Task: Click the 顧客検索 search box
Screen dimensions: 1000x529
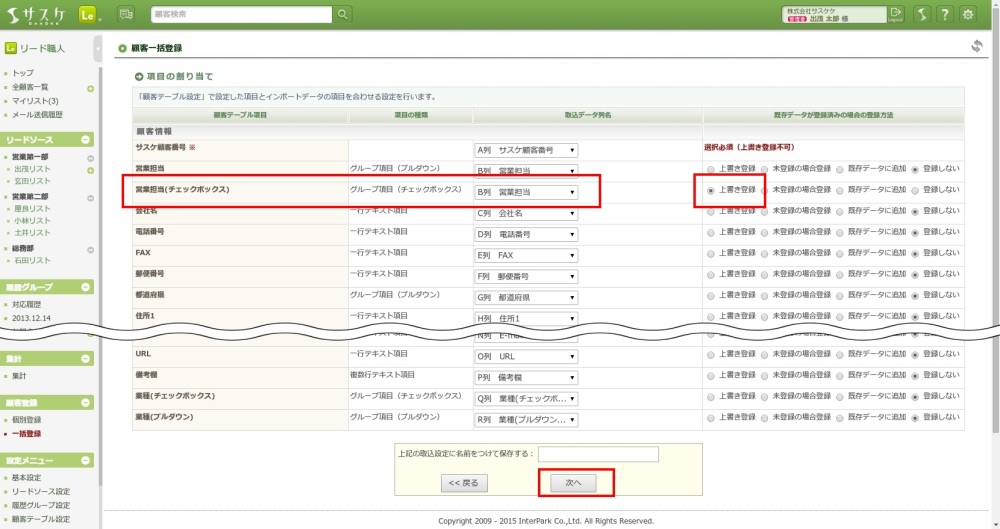Action: coord(241,14)
